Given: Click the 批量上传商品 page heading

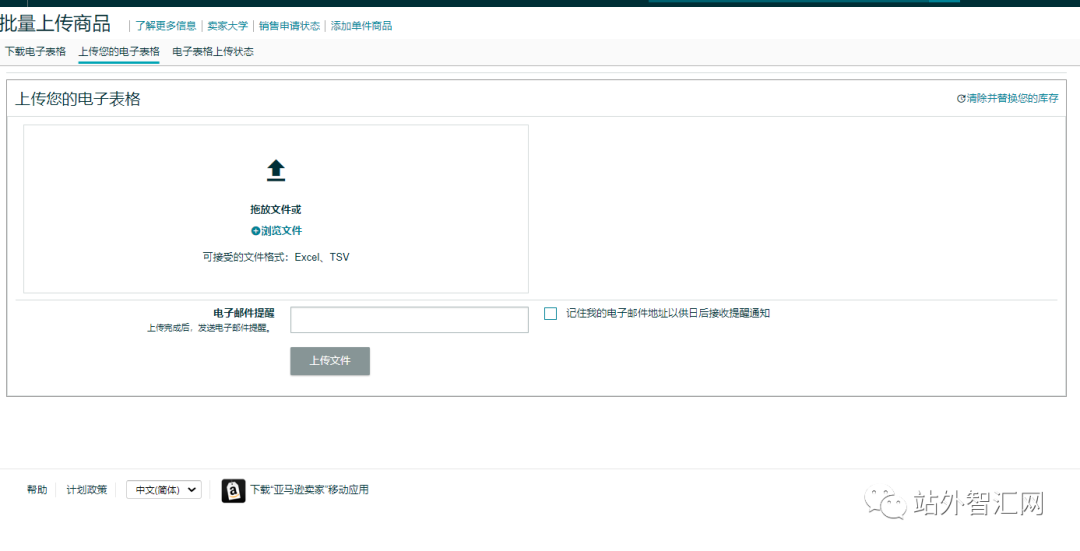Looking at the screenshot, I should [x=55, y=24].
